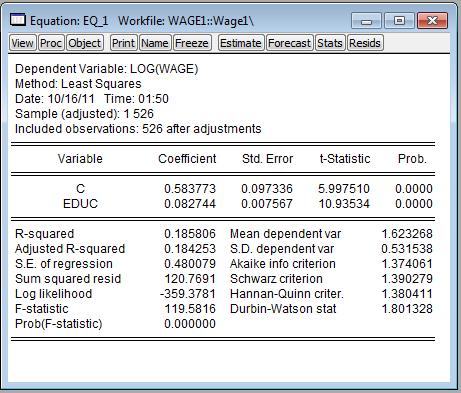Viewport: 461px width, 393px height.
Task: Click the R-squared value 0.185806
Action: [190, 234]
